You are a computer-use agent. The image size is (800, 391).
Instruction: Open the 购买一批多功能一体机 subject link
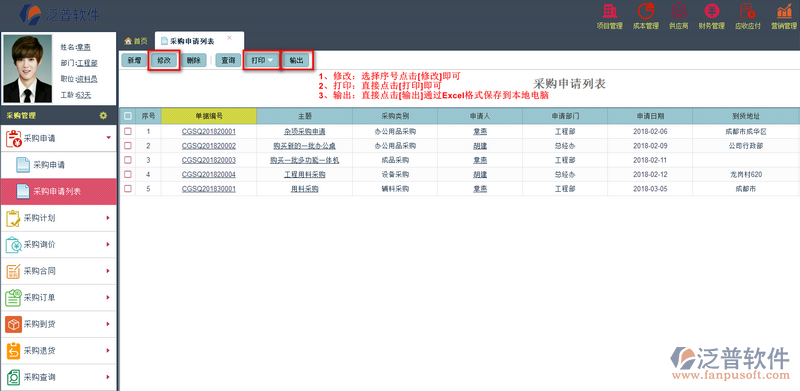(x=305, y=160)
